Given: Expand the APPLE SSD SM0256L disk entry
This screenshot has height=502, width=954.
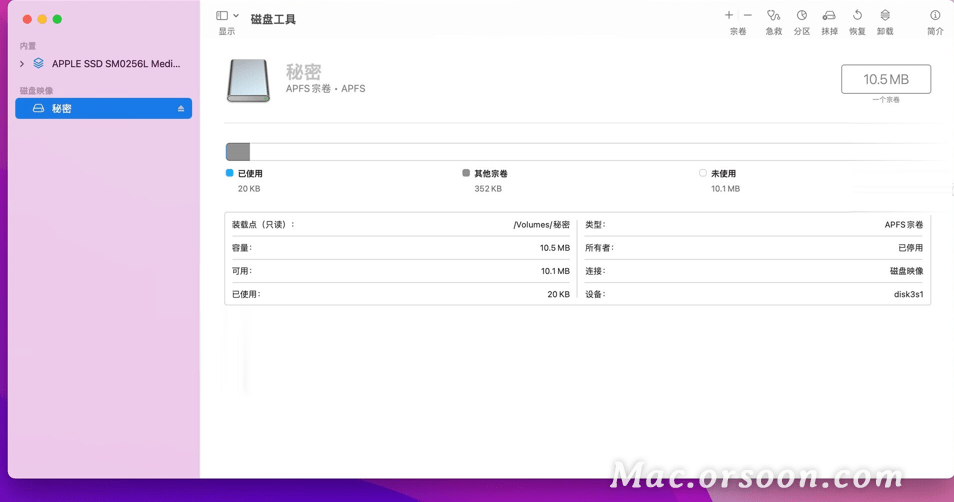Looking at the screenshot, I should click(22, 63).
